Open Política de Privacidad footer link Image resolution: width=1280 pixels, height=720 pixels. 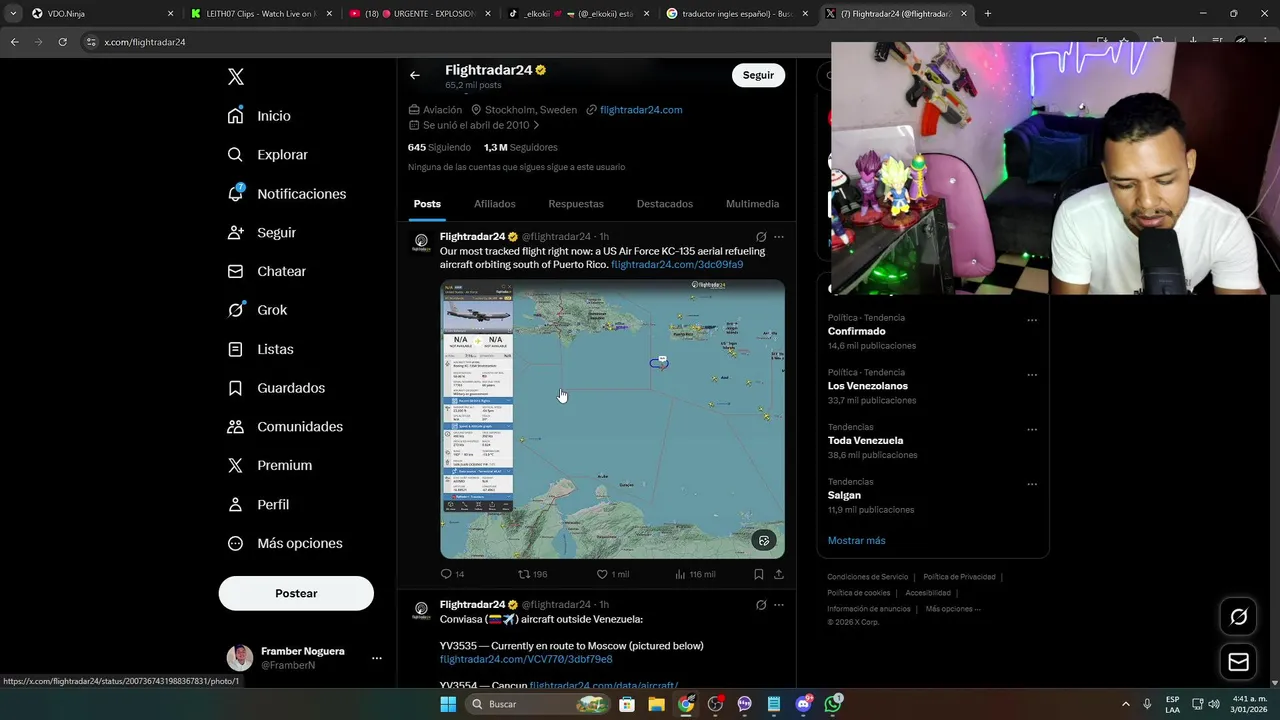959,577
